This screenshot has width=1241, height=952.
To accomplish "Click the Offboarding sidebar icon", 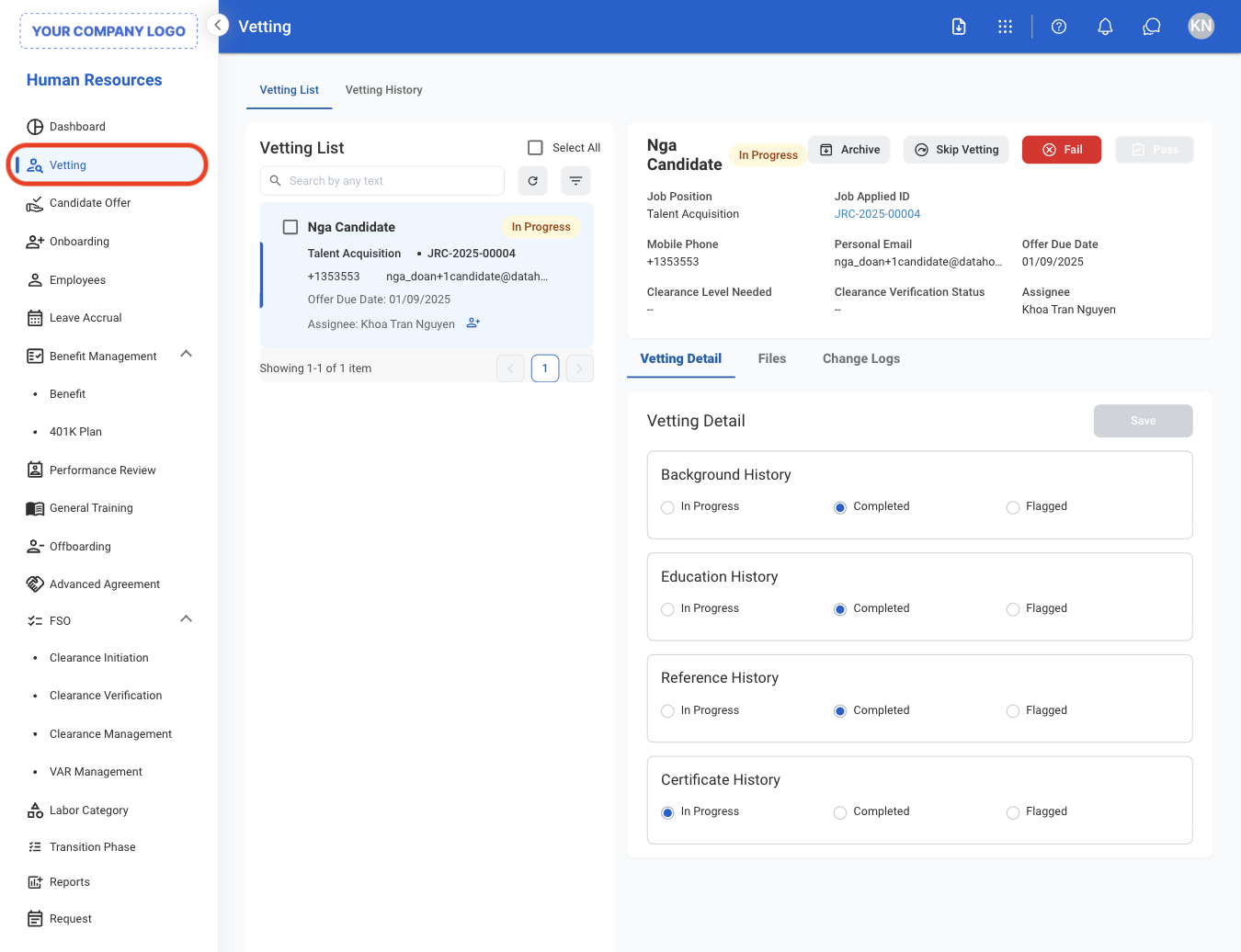I will click(35, 547).
